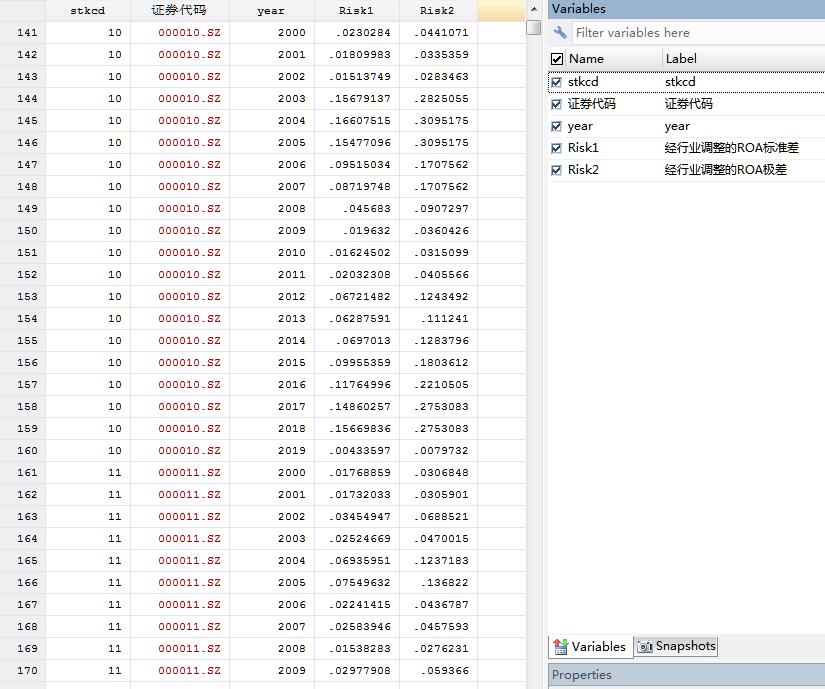Click the data grid scroll up arrow

534,9
